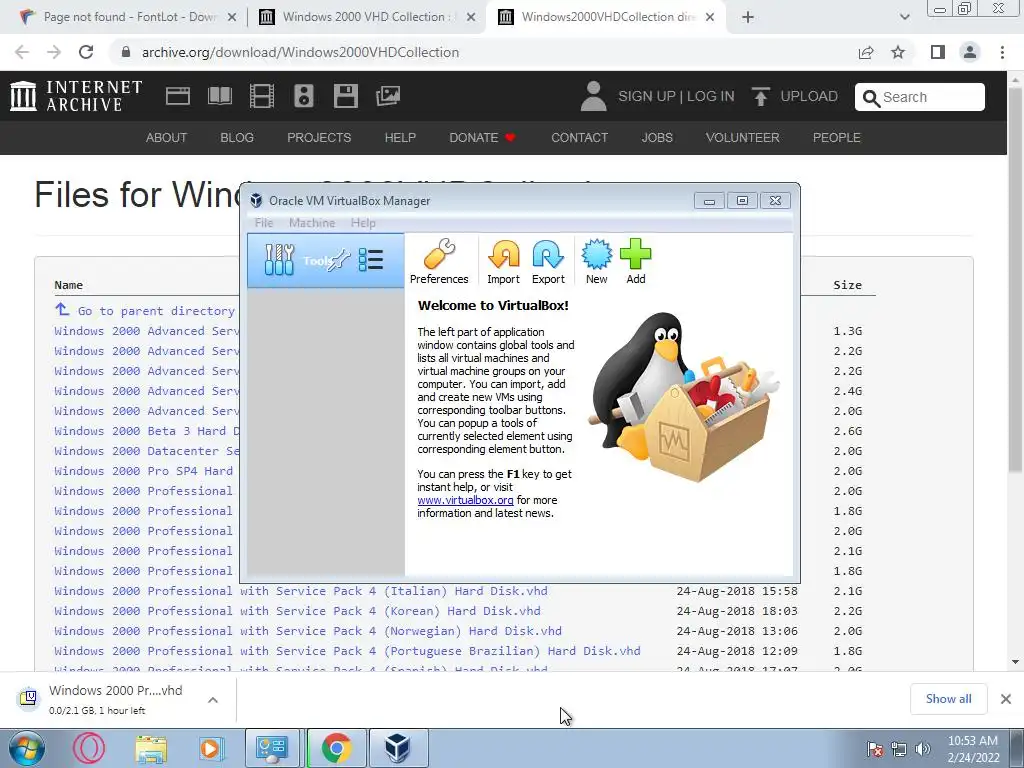Click the Name column header
Viewport: 1024px width, 768px height.
click(69, 285)
